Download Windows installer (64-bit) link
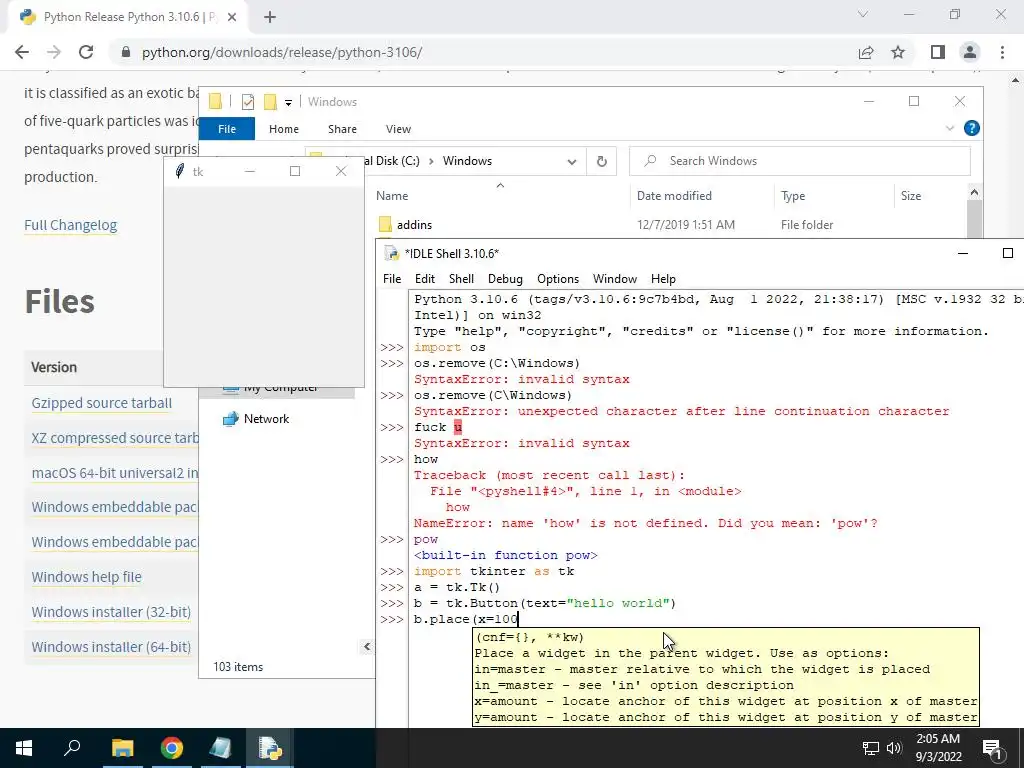This screenshot has height=768, width=1024. coord(111,647)
